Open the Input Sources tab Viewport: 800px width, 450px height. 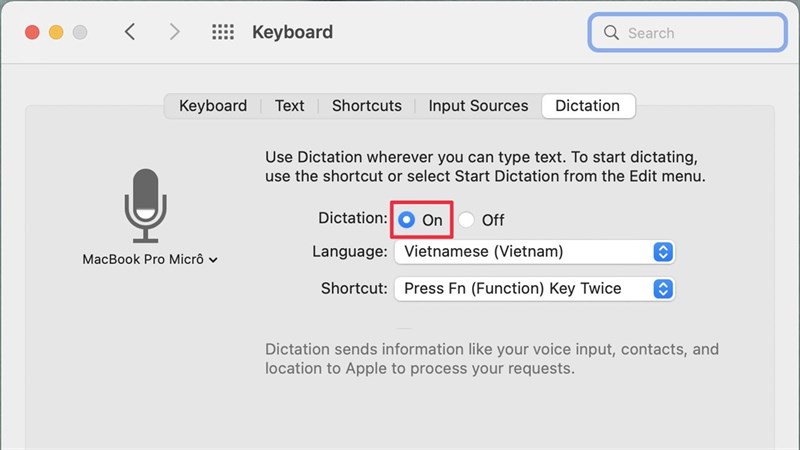(478, 106)
